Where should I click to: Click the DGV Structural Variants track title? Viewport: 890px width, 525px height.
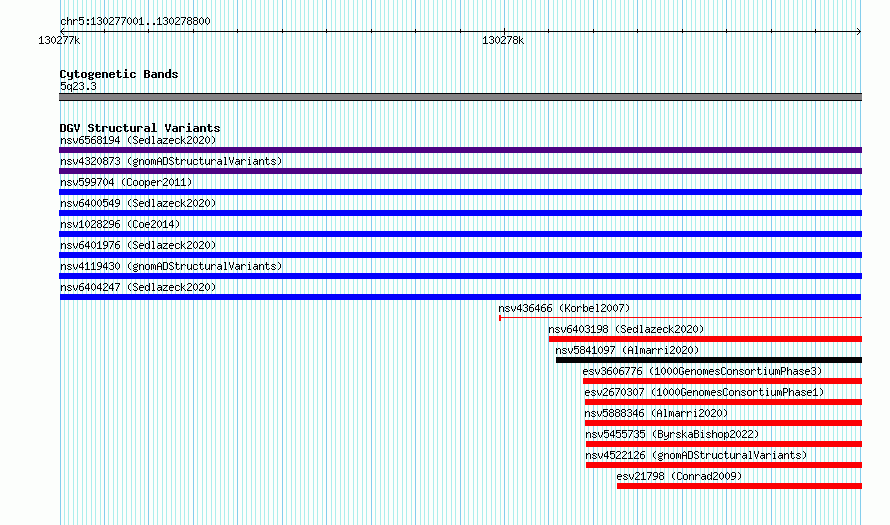(140, 128)
